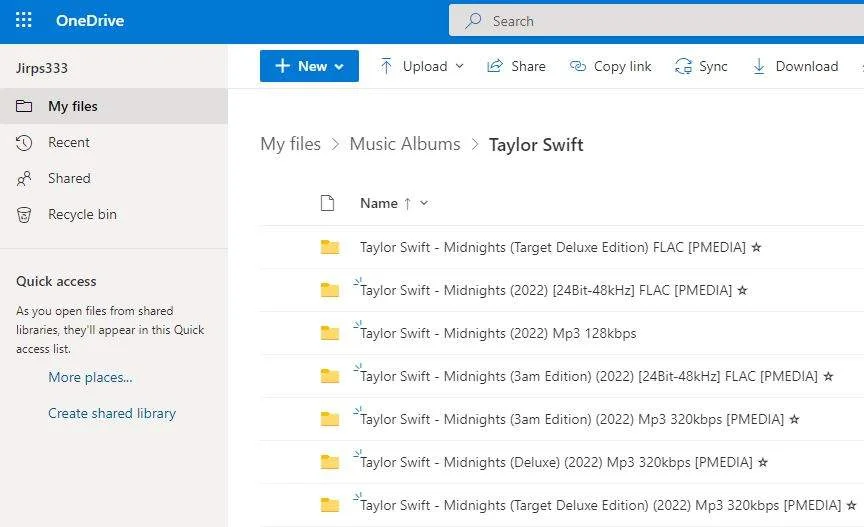Click the Share icon
The height and width of the screenshot is (527, 864).
(x=495, y=66)
